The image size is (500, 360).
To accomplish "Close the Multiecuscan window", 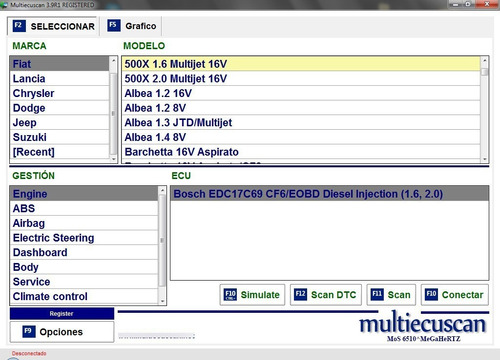I will click(x=487, y=4).
